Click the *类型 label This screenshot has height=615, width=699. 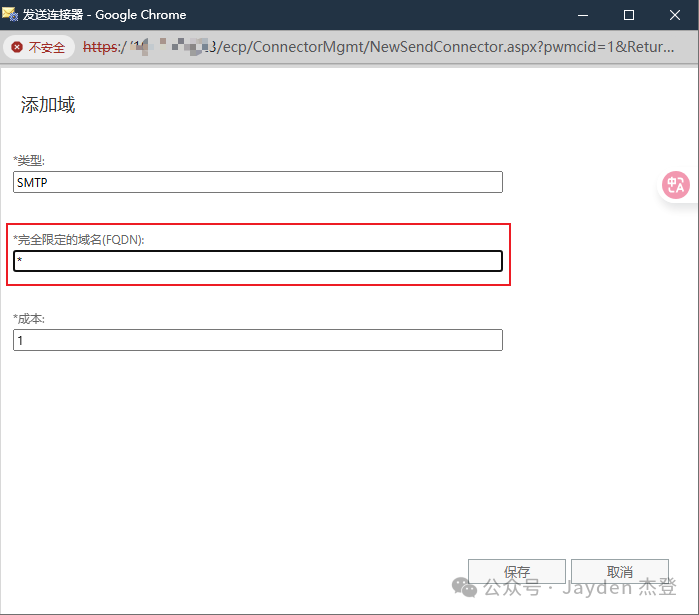click(28, 160)
